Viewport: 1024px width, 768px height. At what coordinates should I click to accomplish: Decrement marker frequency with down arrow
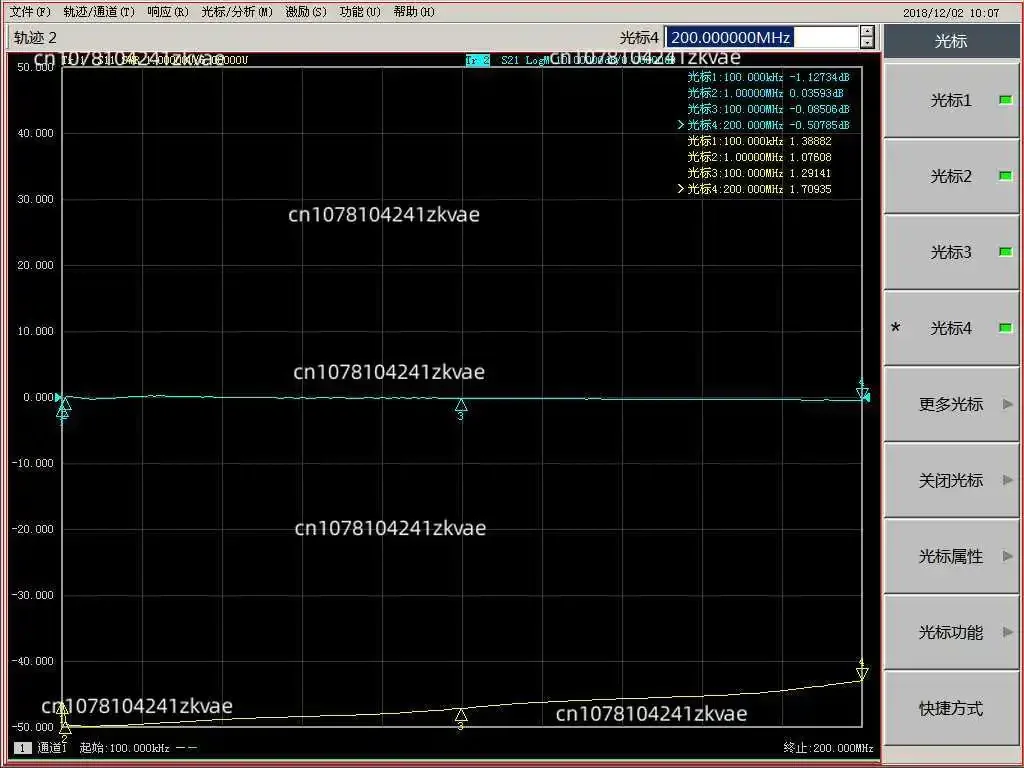pos(867,43)
